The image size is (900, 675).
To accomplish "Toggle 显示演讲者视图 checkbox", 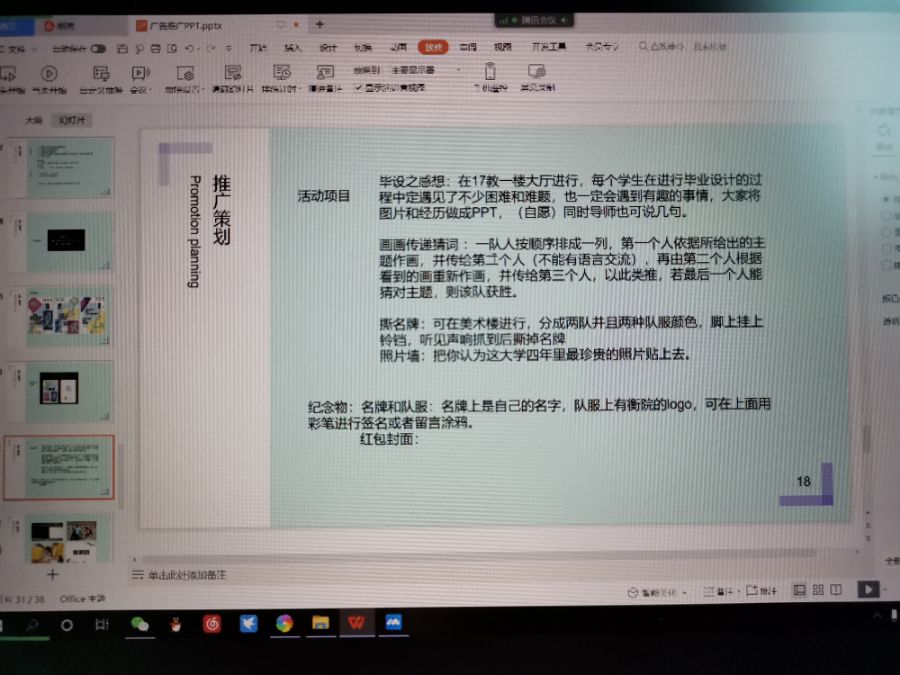I will click(358, 88).
